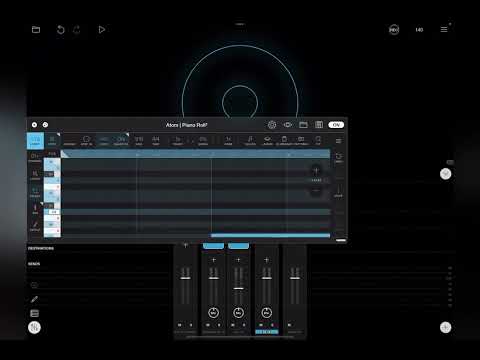Click the dimmed redo arrow in top bar
The image size is (480, 360).
77,30
